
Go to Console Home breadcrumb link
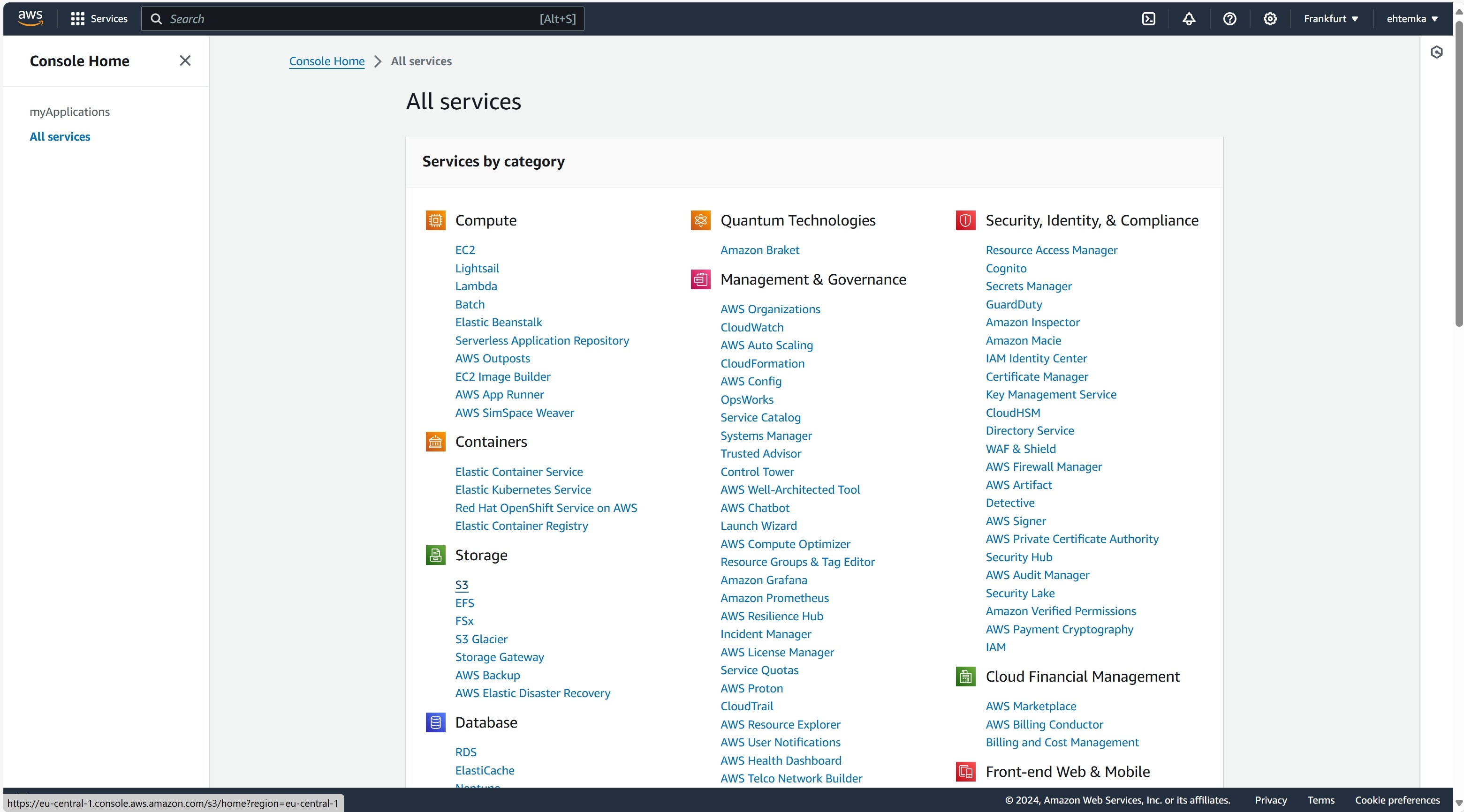pos(327,61)
